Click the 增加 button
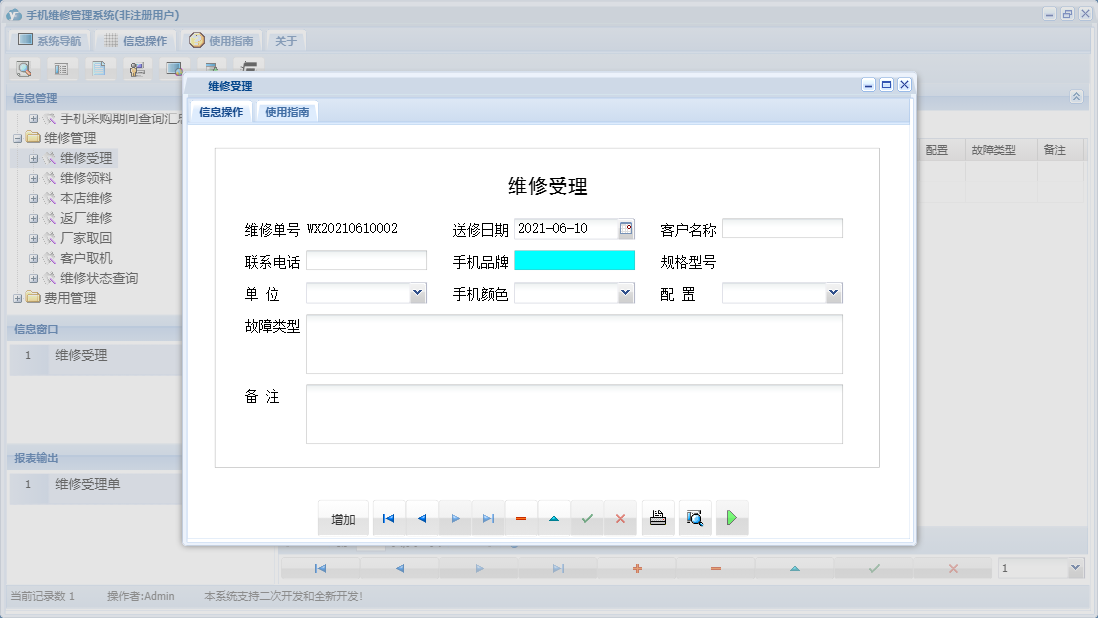1098x618 pixels. 343,519
